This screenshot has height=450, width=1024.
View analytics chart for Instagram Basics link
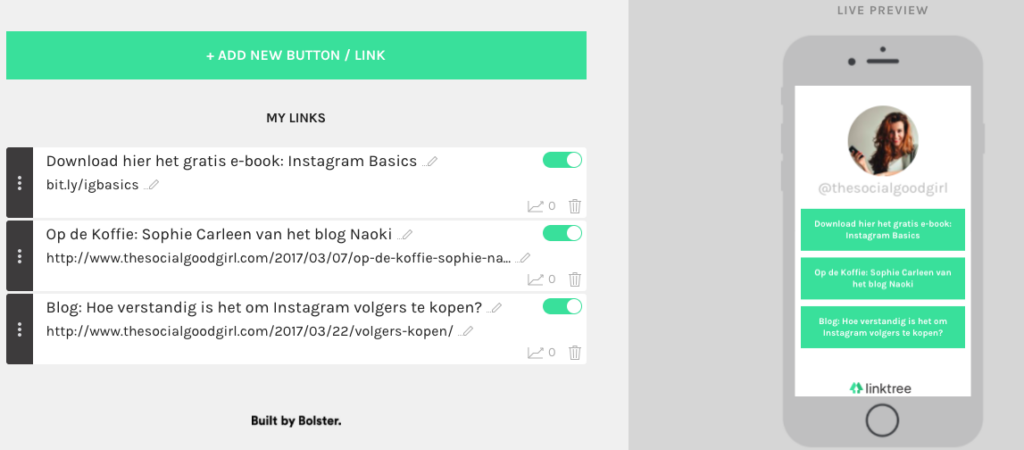[536, 207]
